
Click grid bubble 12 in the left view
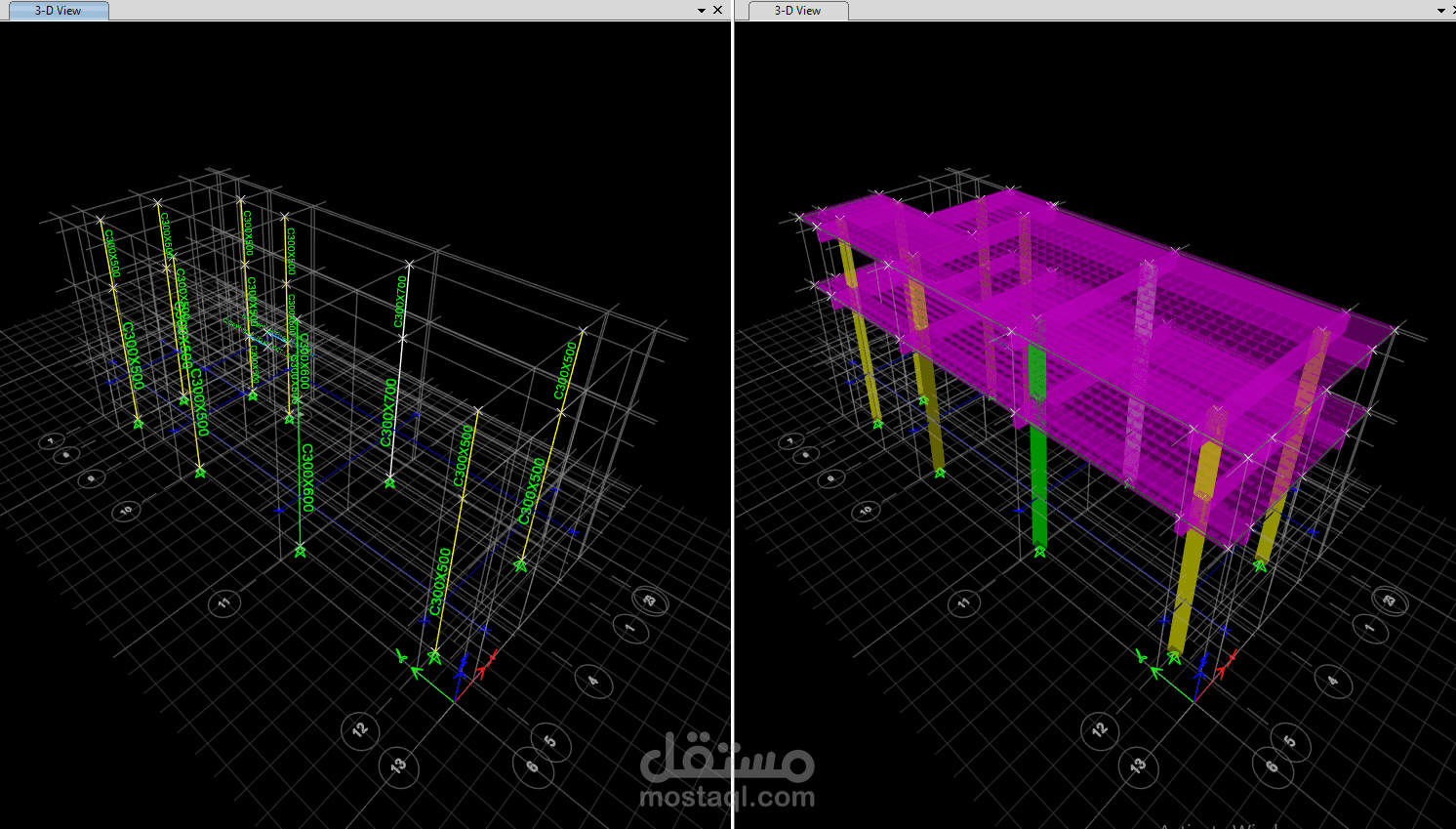point(360,730)
